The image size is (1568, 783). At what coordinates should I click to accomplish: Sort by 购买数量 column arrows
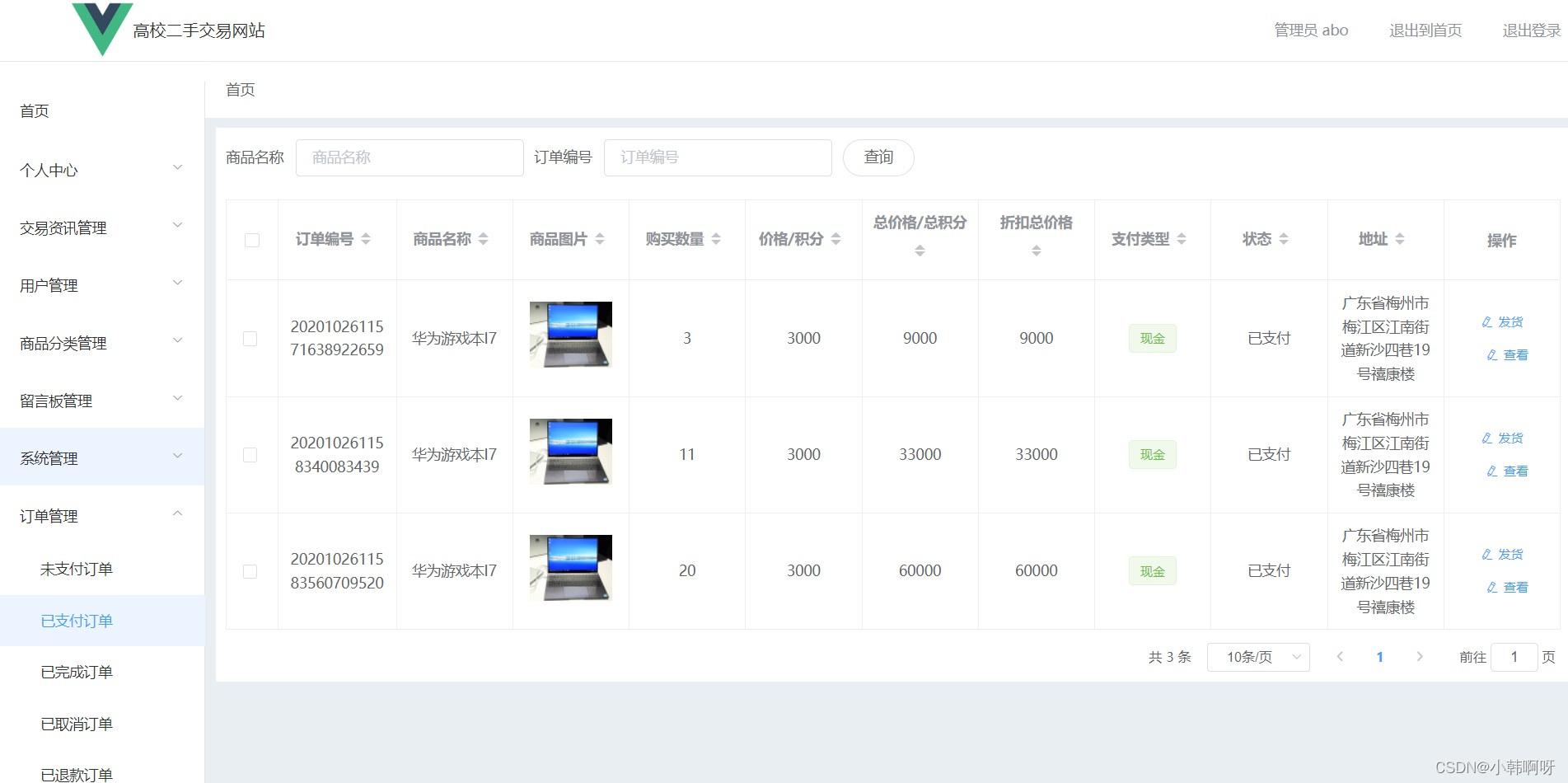tap(716, 239)
